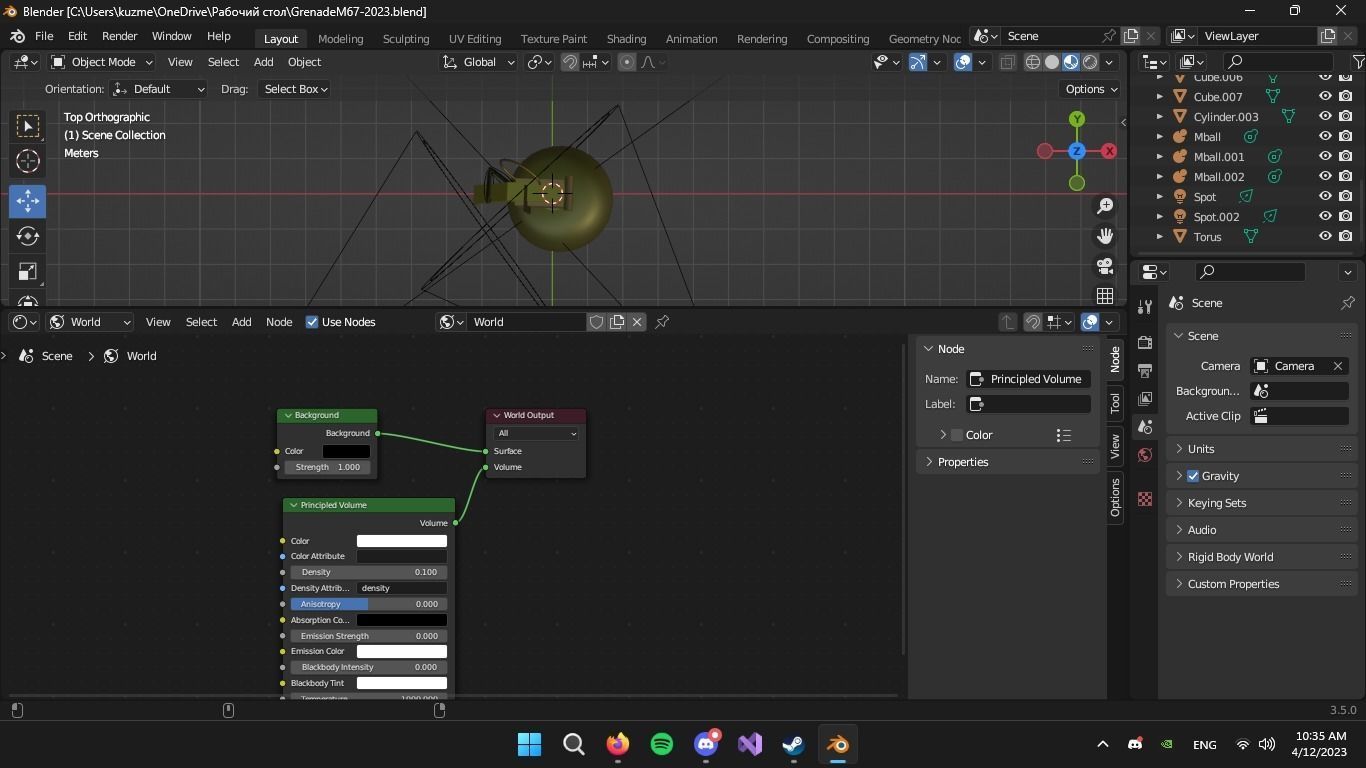Activate the Select Box tool icon
The image size is (1366, 768).
pyautogui.click(x=28, y=125)
